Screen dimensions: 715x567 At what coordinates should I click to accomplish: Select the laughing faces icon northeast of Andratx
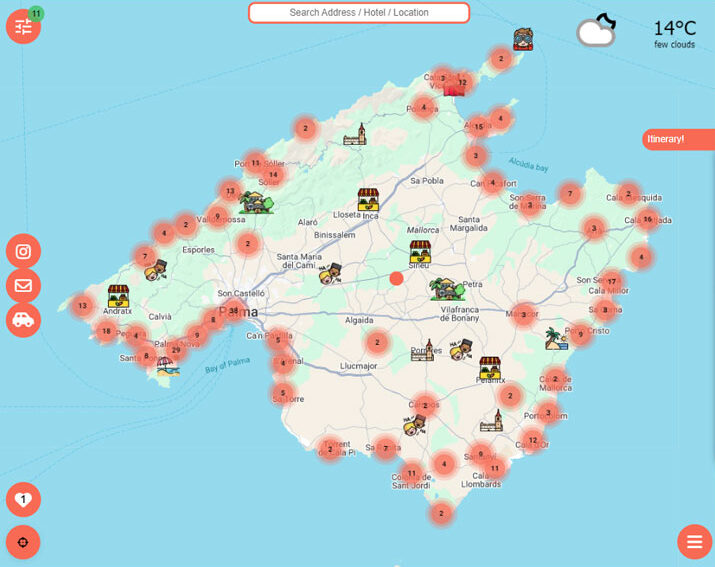click(155, 270)
